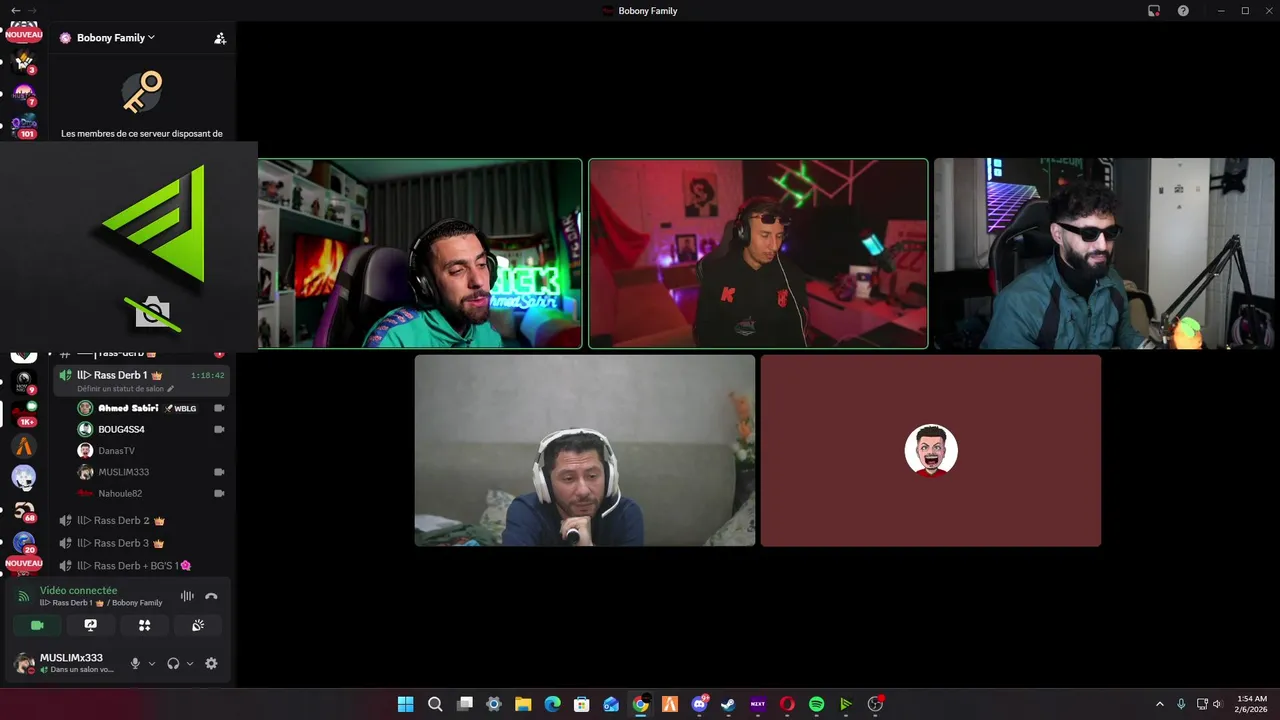This screenshot has height=720, width=1280.
Task: Focus the avatar-only participant tile
Action: [x=931, y=450]
